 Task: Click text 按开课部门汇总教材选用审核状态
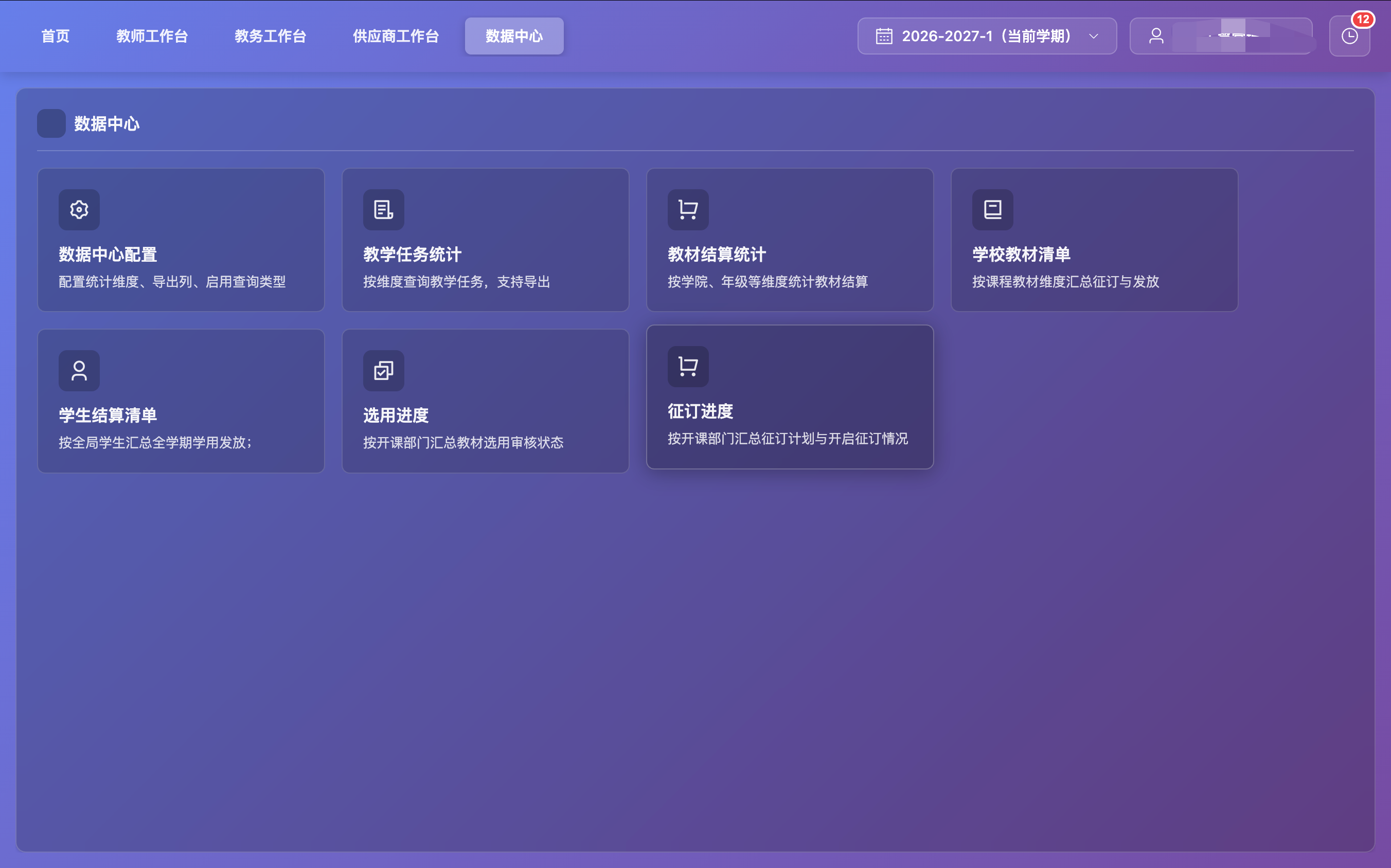tap(463, 443)
